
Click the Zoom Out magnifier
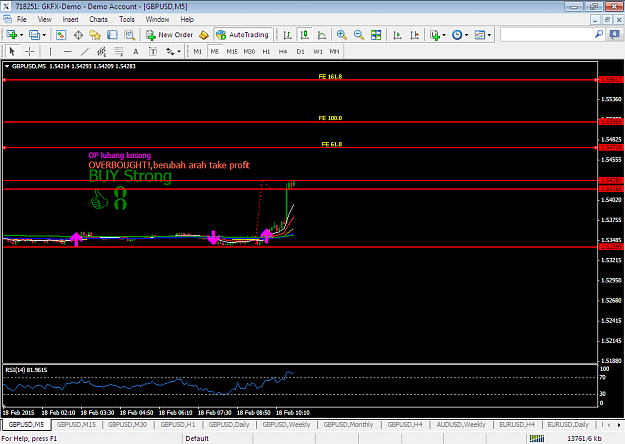(359, 35)
